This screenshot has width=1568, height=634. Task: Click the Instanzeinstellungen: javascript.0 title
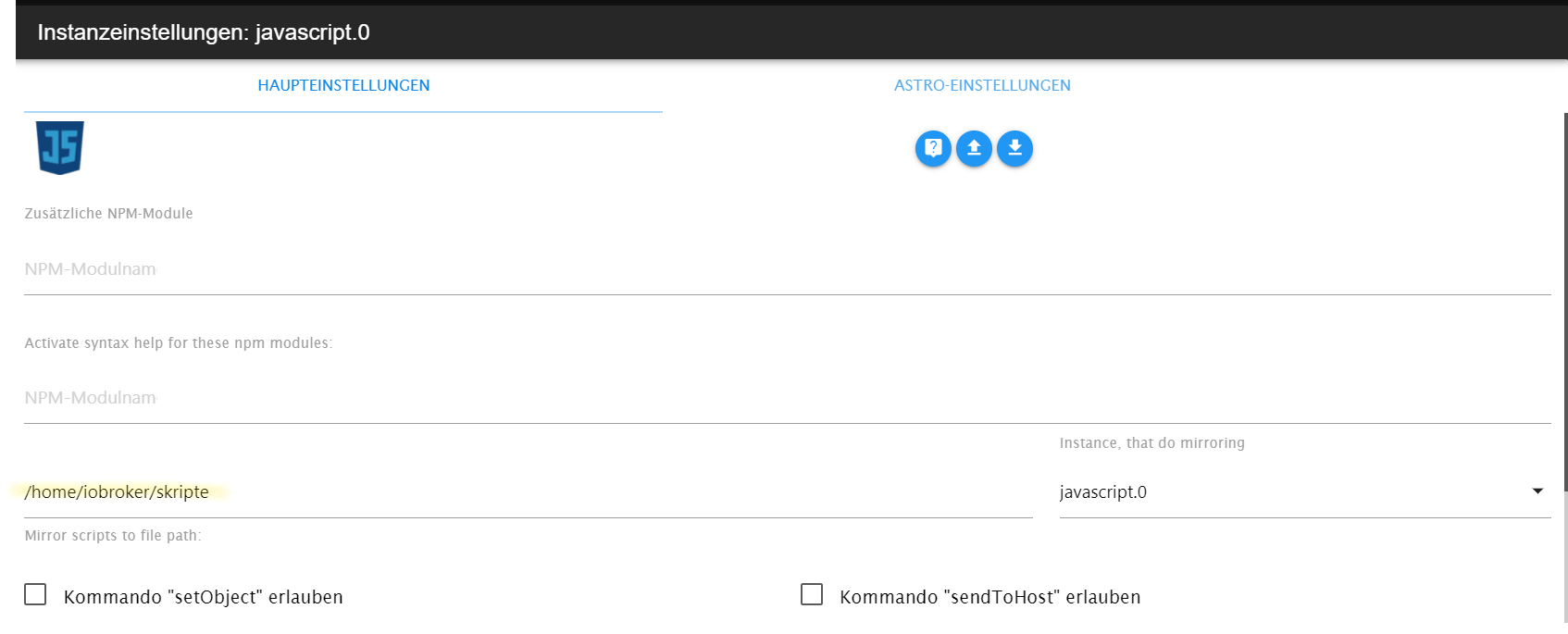pos(204,32)
